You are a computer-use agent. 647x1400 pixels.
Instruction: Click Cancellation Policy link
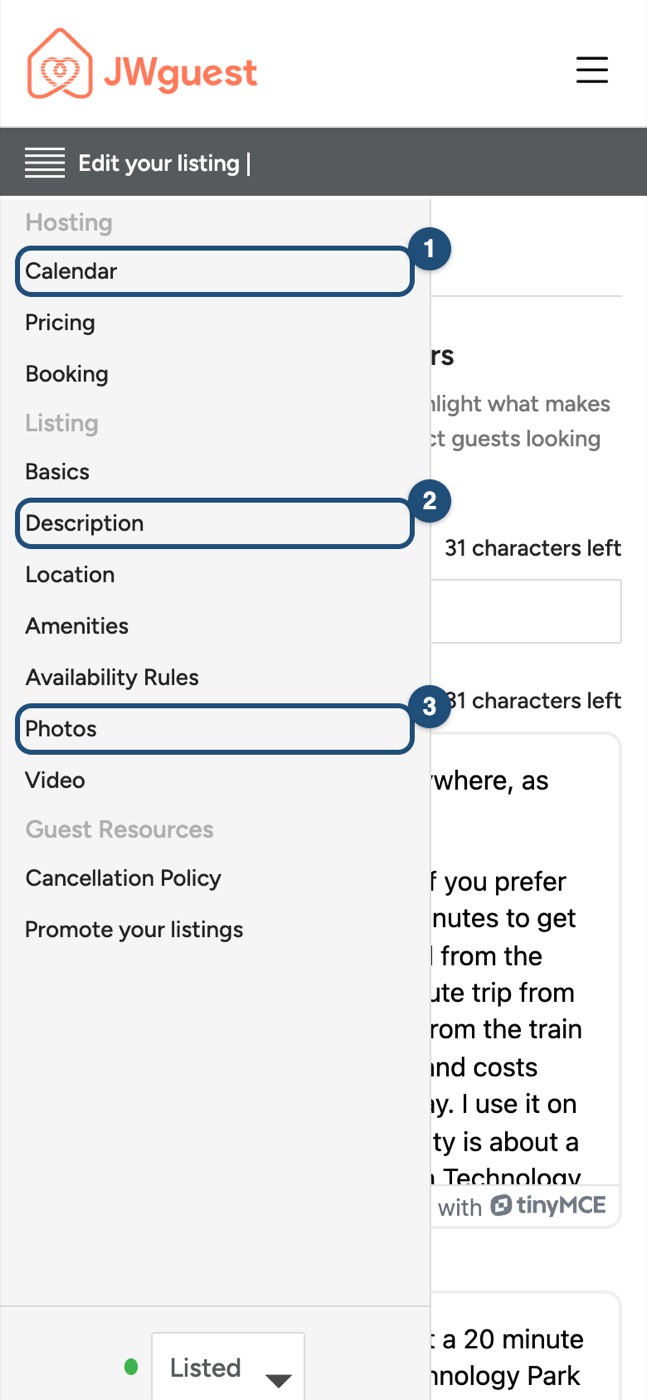[x=123, y=878]
